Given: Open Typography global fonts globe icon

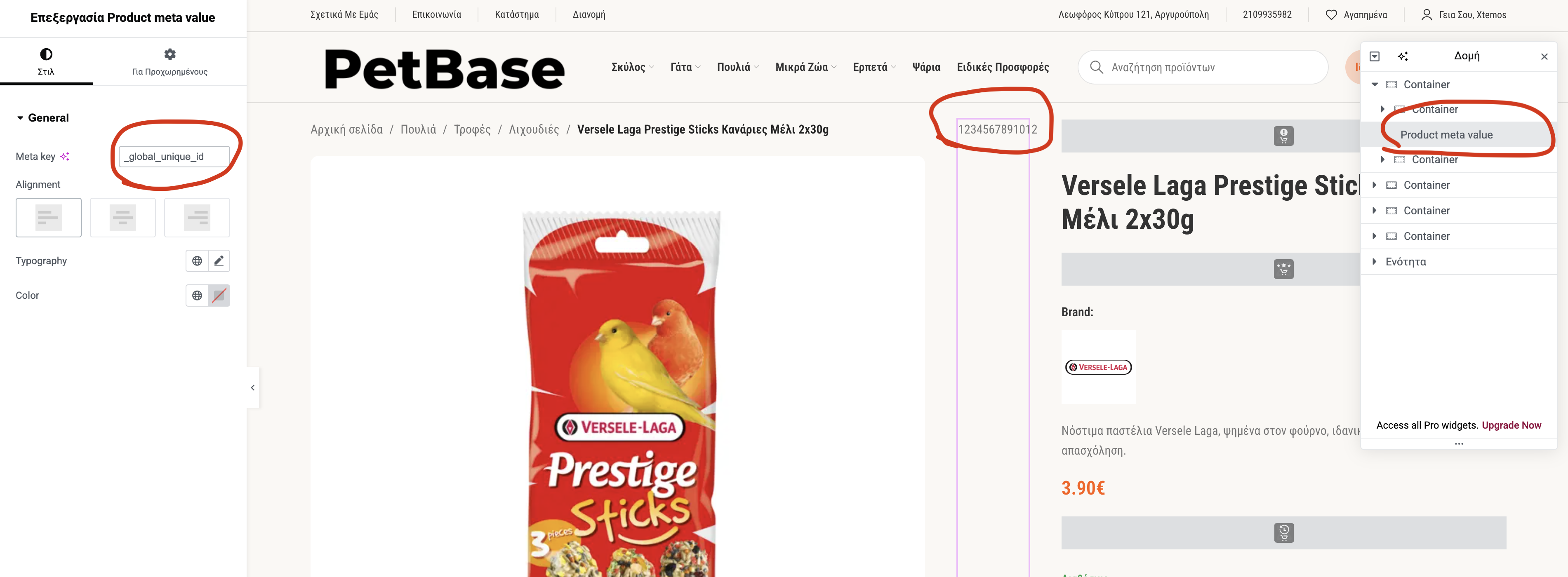Looking at the screenshot, I should tap(197, 261).
